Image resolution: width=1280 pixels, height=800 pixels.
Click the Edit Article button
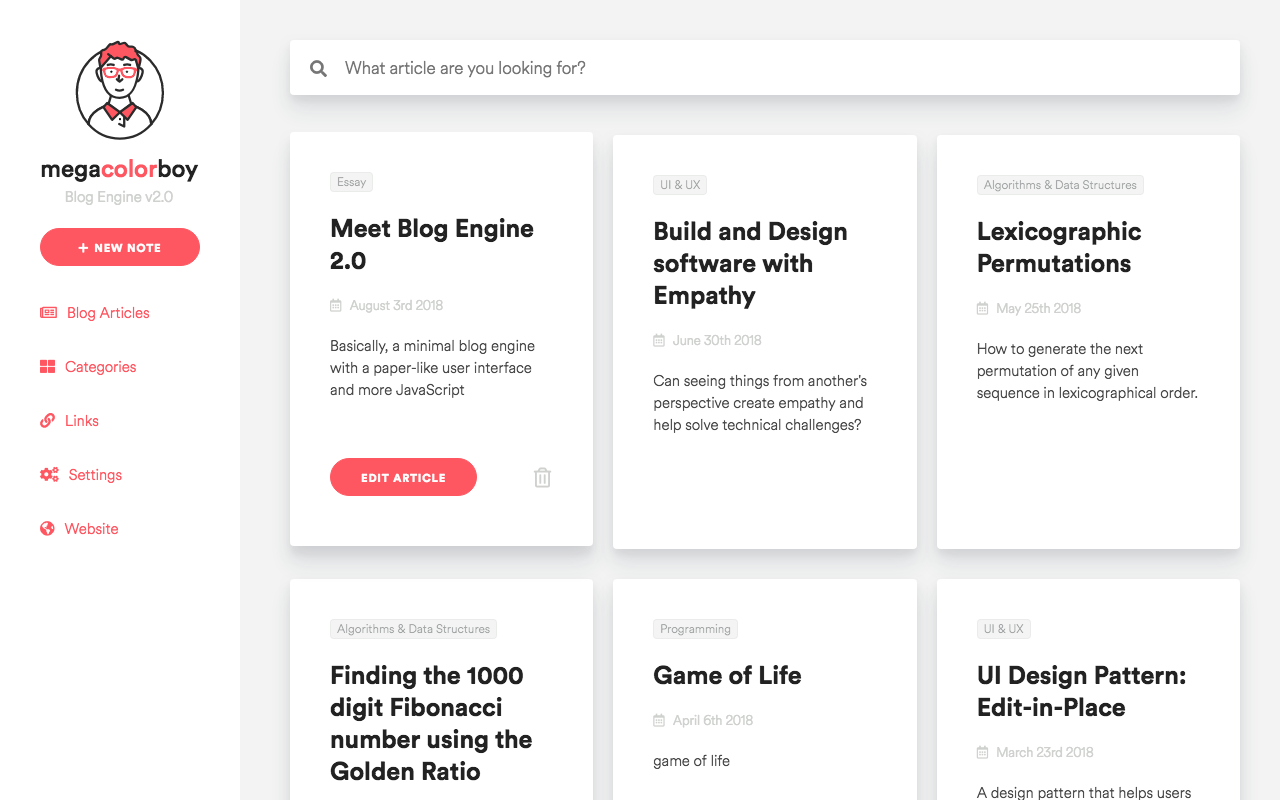tap(403, 477)
